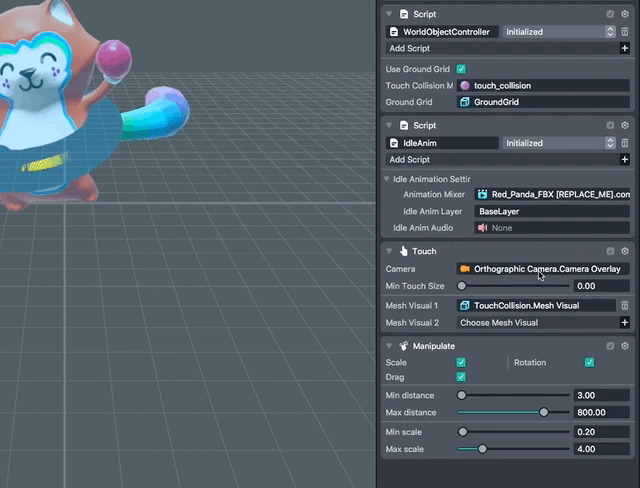Uncheck the Rotation checkbox
Image resolution: width=640 pixels, height=488 pixels.
point(589,363)
